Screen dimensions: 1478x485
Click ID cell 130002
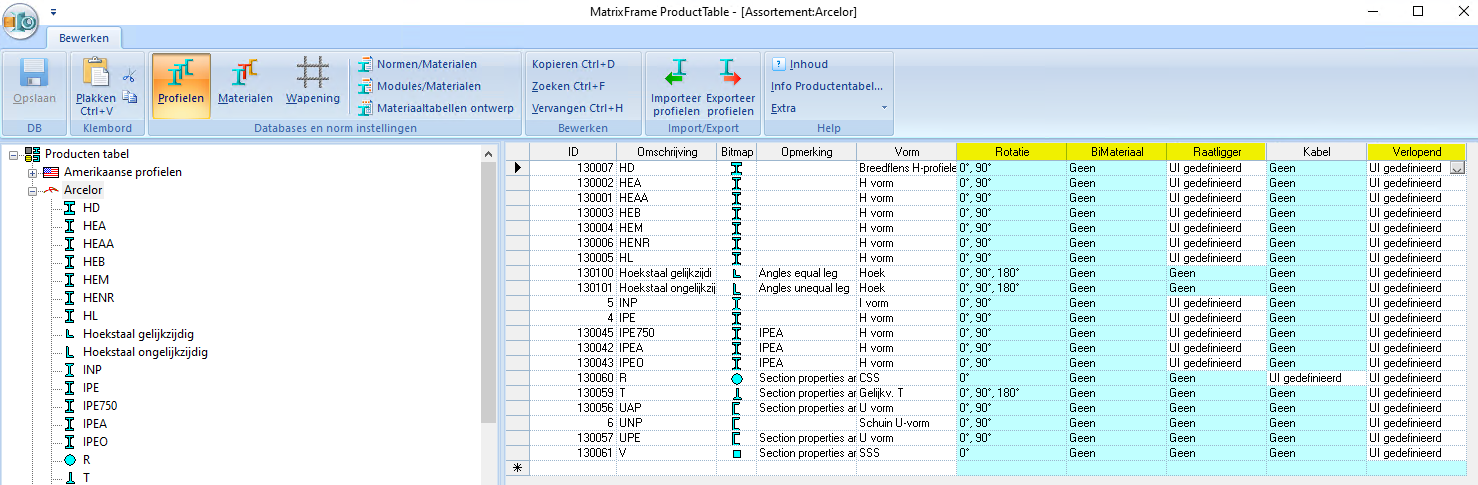(573, 183)
